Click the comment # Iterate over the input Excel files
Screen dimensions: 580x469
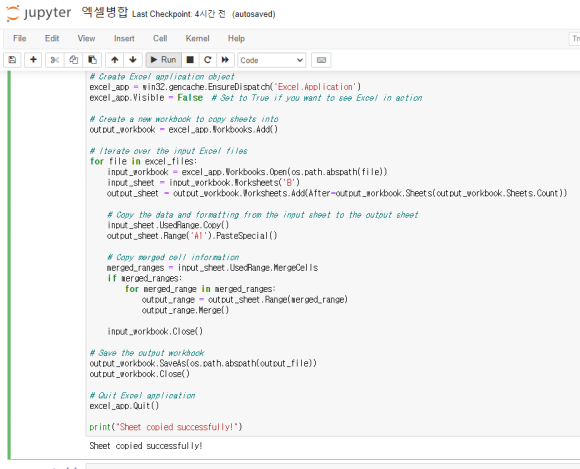click(x=168, y=151)
